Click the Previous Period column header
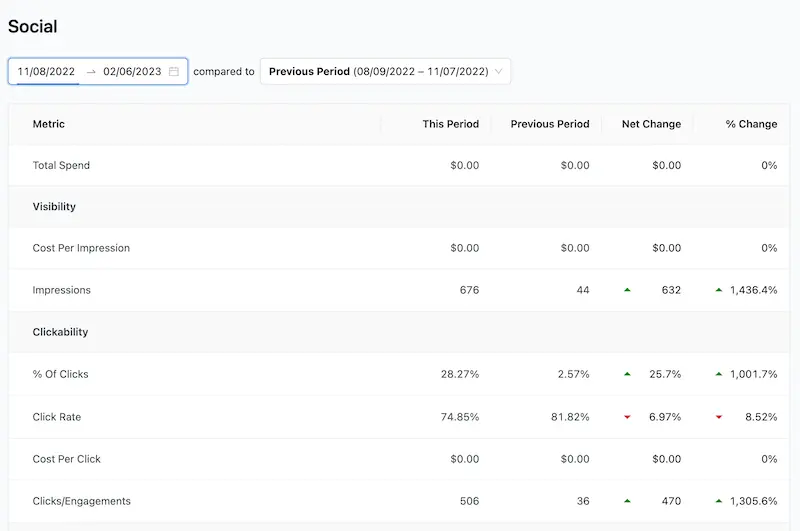Image resolution: width=800 pixels, height=531 pixels. (550, 124)
